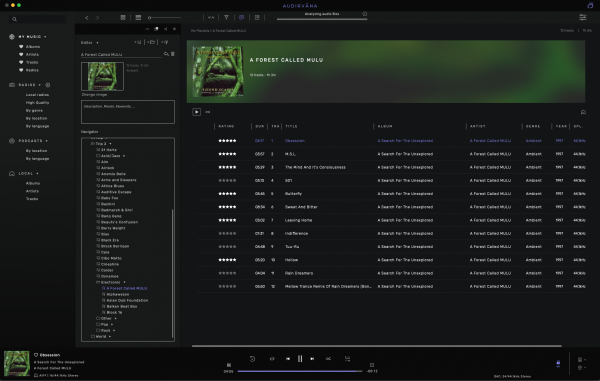Click the Description, Moods, Keywords text box
The height and width of the screenshot is (381, 600).
(x=128, y=112)
